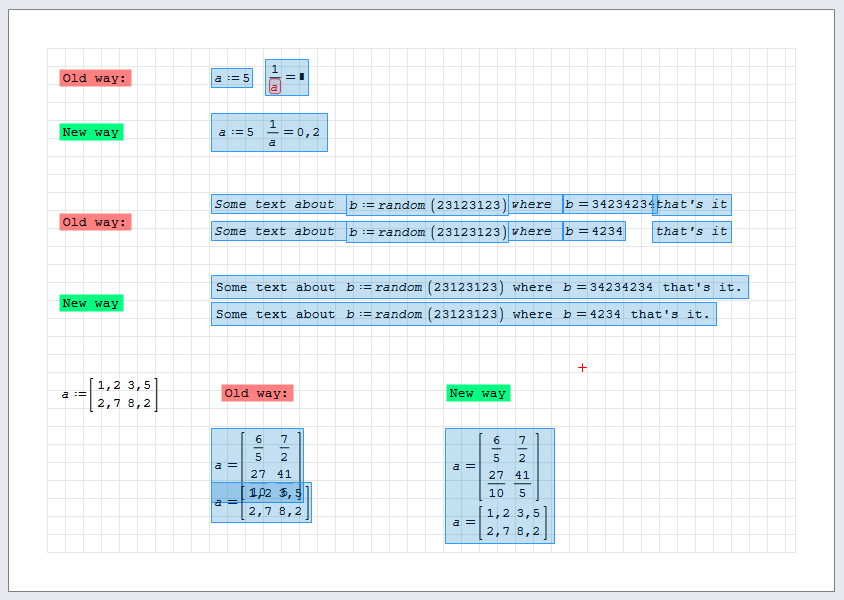This screenshot has width=844, height=600.
Task: Click the red-highlighted denominator "a" in the fraction
Action: pyautogui.click(x=275, y=87)
